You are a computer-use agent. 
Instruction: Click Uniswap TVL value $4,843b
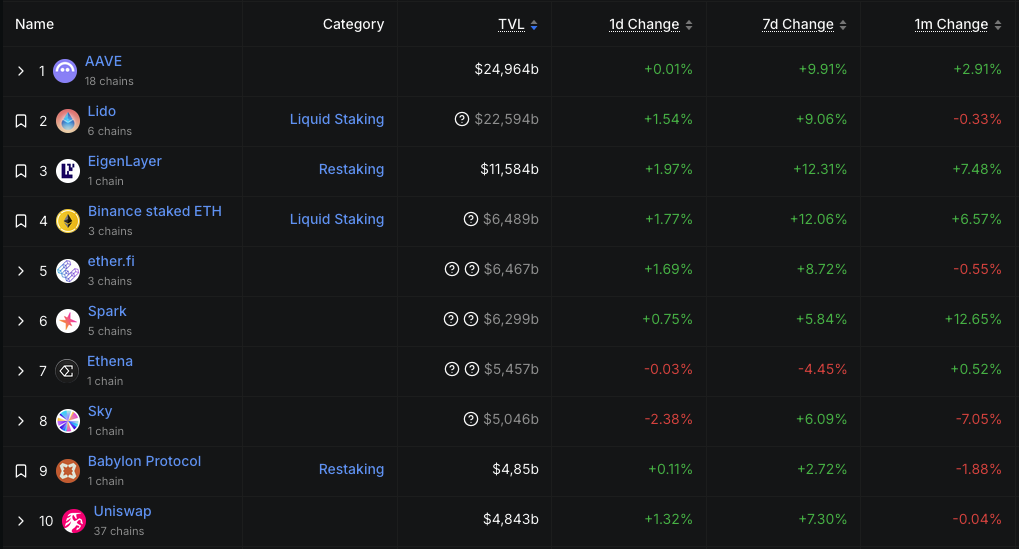pyautogui.click(x=511, y=519)
